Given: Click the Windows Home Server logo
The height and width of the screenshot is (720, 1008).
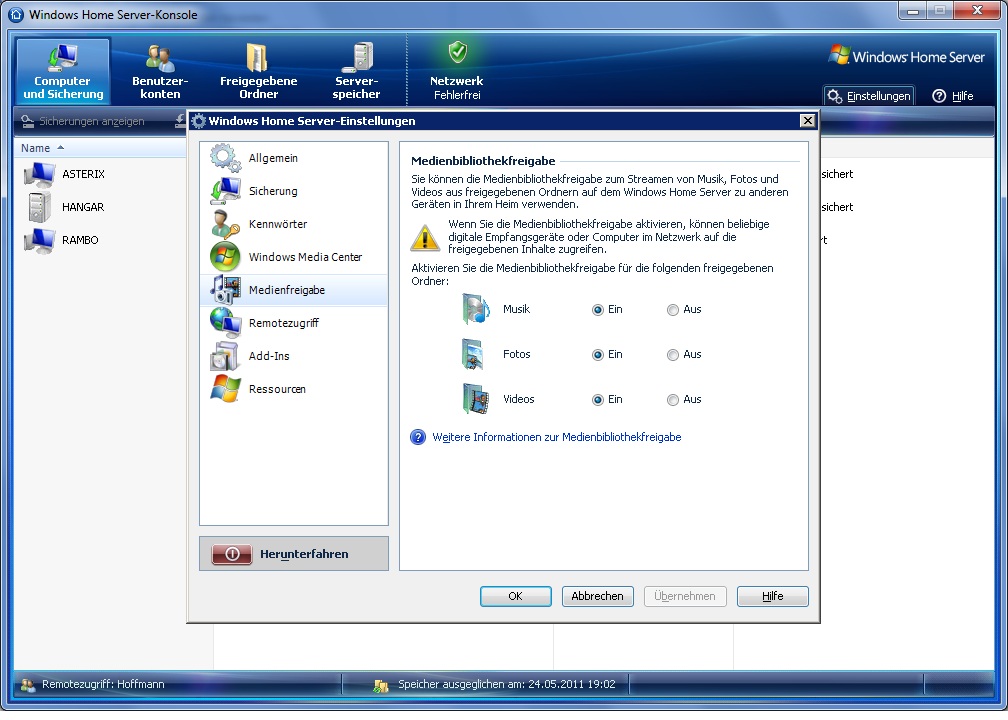Looking at the screenshot, I should [906, 56].
